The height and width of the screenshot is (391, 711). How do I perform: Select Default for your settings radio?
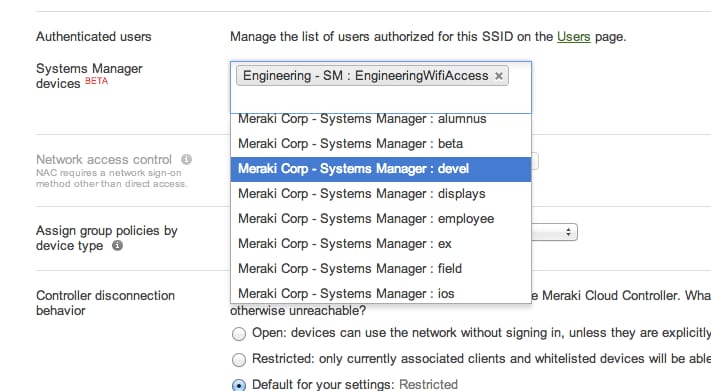pyautogui.click(x=239, y=385)
